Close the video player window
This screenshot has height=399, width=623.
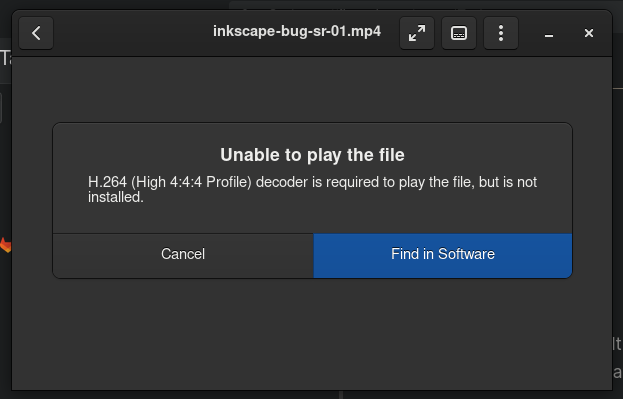coord(589,33)
